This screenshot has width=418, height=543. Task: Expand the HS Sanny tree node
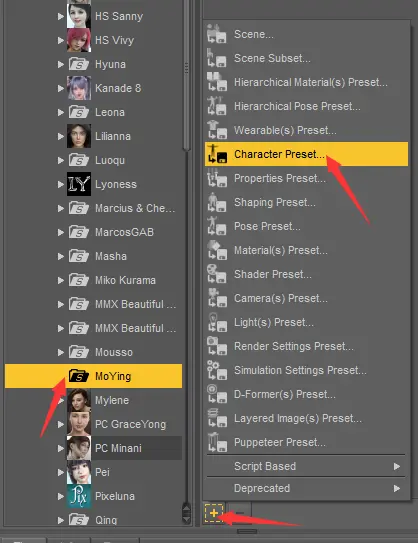point(61,16)
